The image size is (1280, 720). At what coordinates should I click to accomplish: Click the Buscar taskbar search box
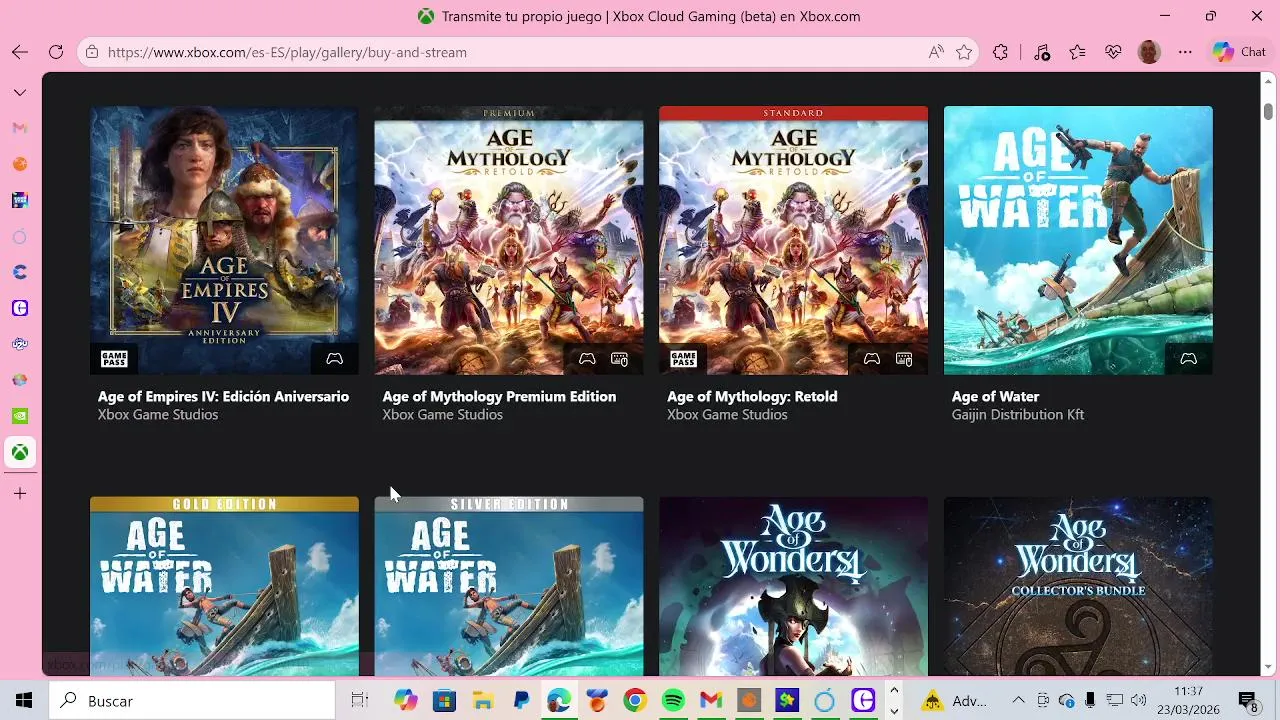[x=192, y=701]
